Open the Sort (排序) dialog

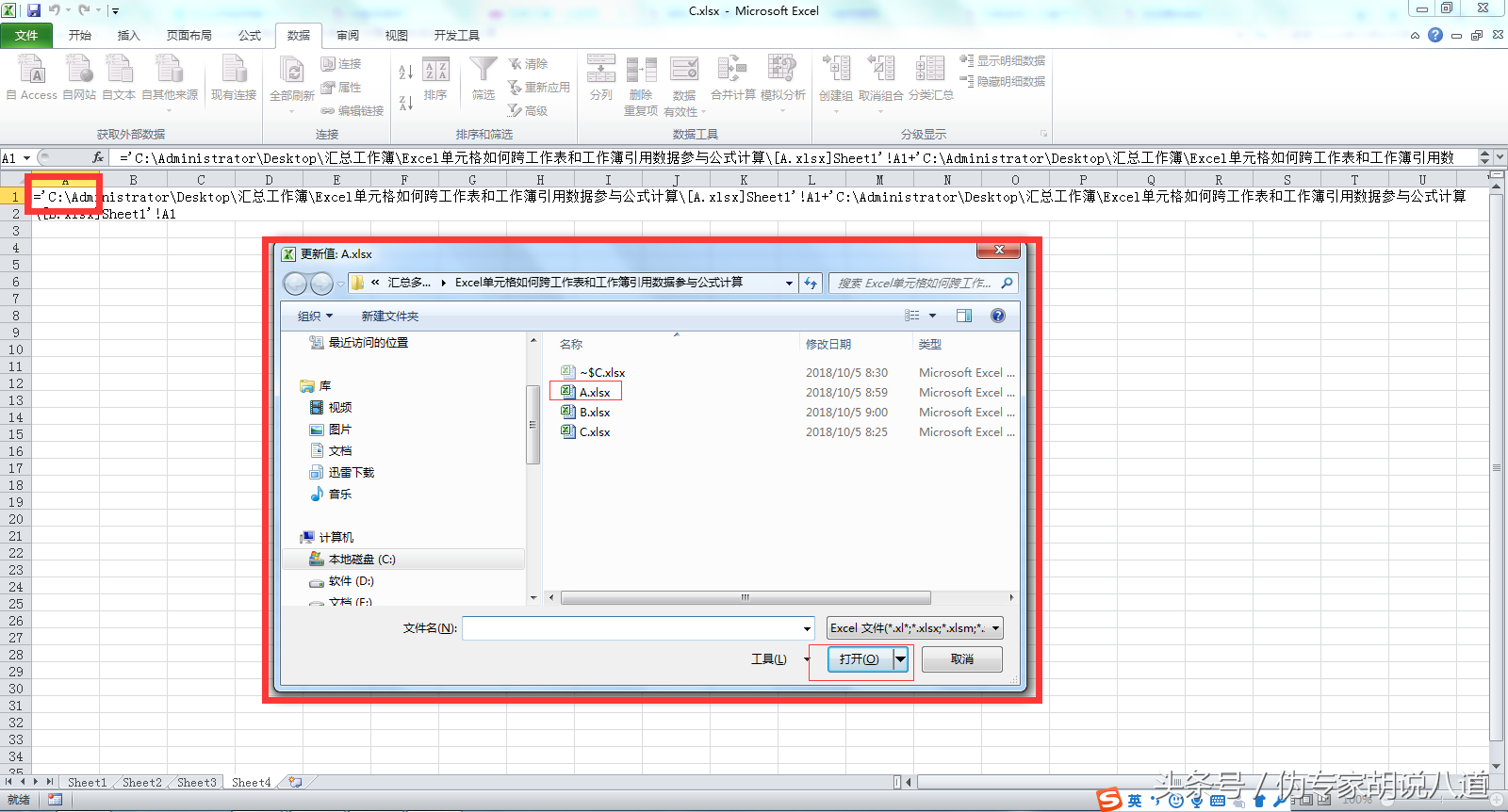pyautogui.click(x=435, y=79)
